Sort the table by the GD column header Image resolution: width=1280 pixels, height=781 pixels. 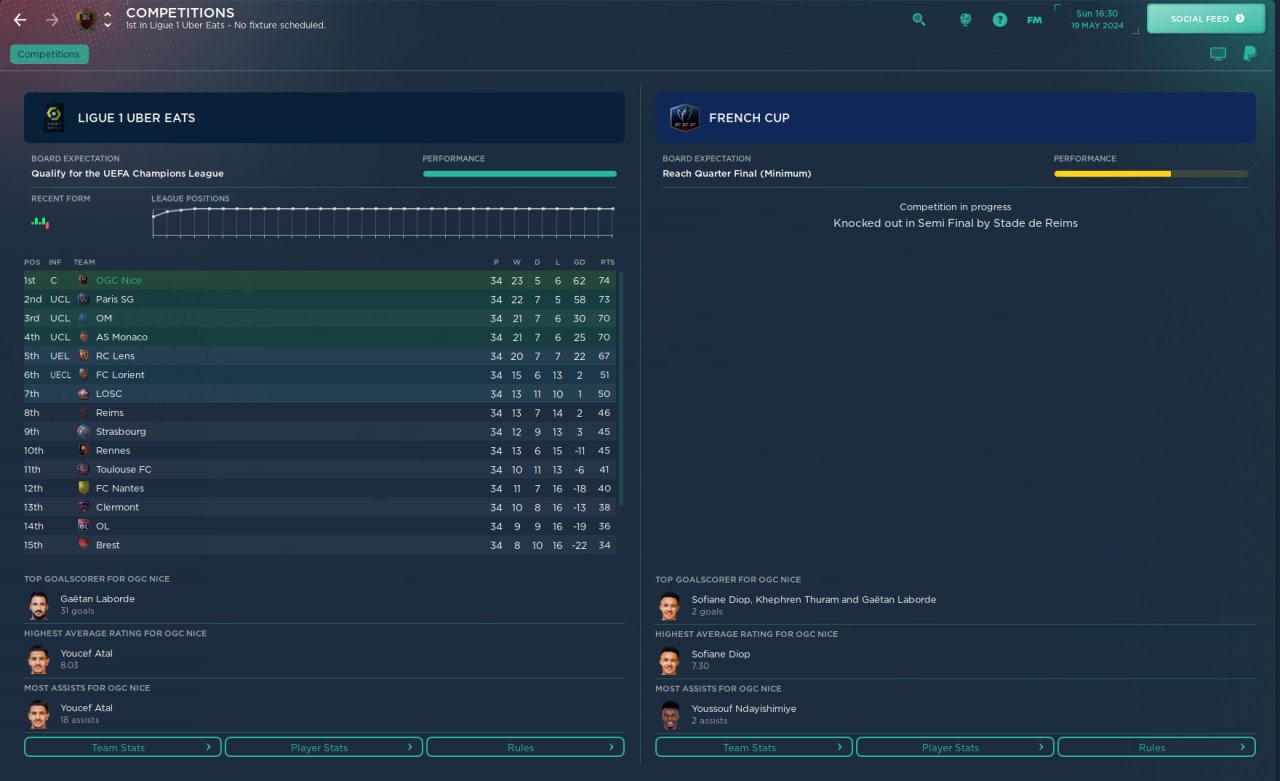click(580, 262)
